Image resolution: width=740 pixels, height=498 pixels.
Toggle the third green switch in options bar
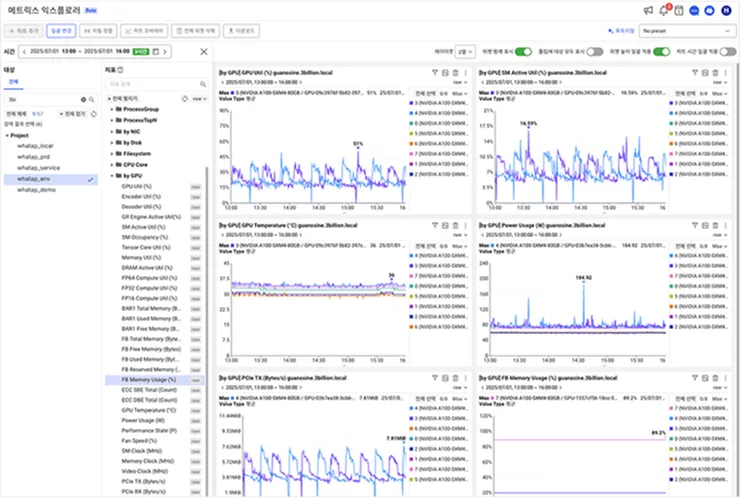tap(662, 51)
